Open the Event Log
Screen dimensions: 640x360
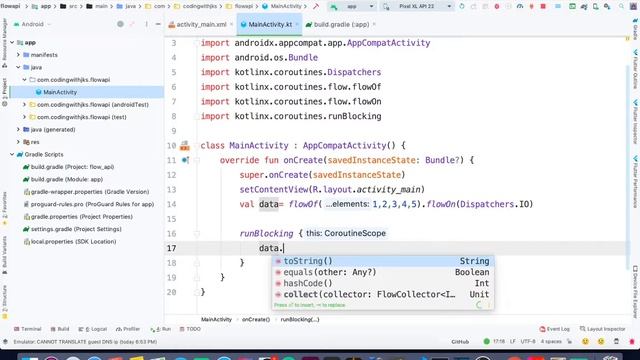click(554, 329)
